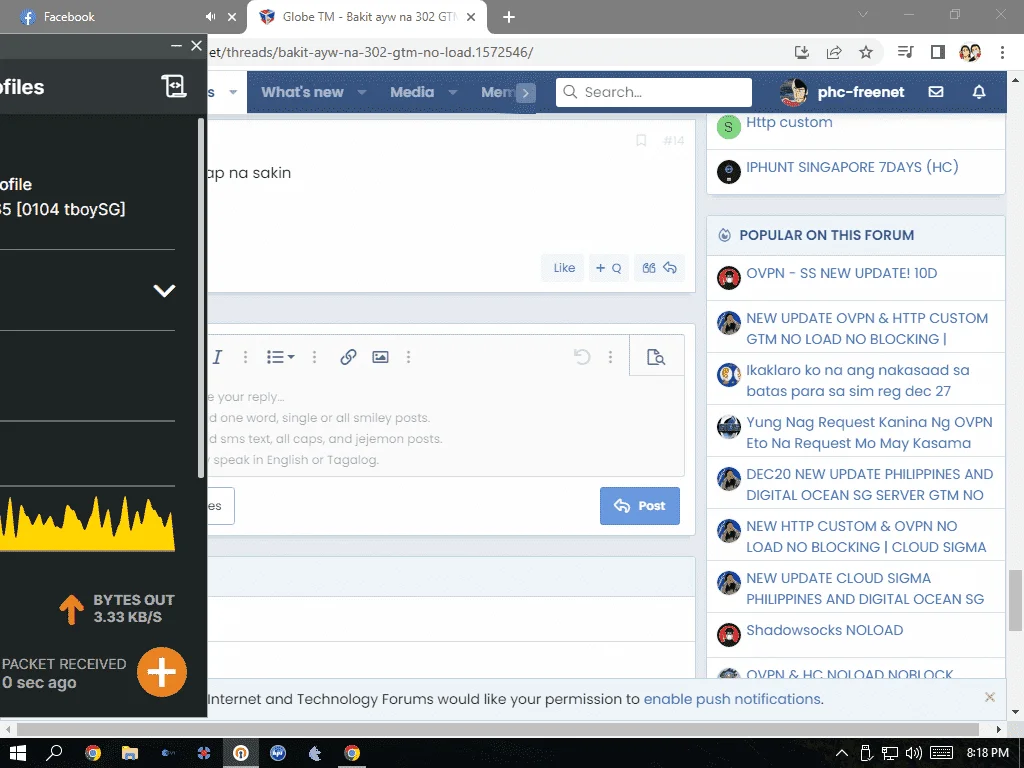Show hidden system tray icons
The height and width of the screenshot is (768, 1024).
pos(842,754)
